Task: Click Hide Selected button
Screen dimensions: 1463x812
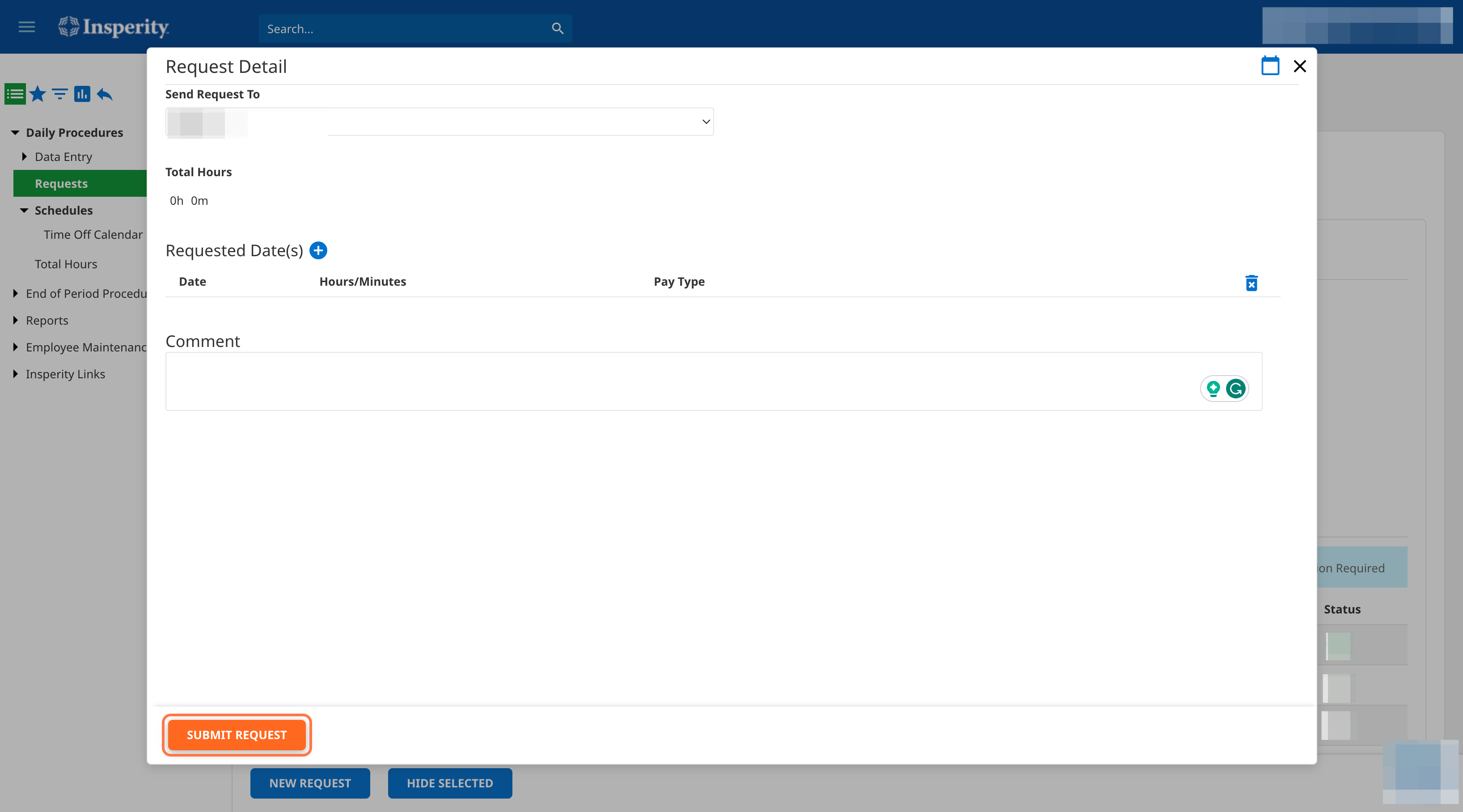Action: click(x=450, y=783)
